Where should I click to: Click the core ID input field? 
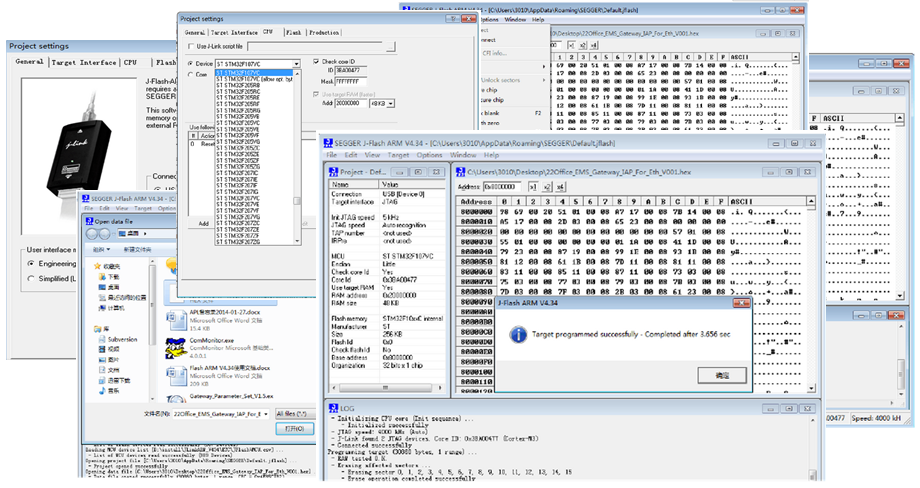[351, 71]
